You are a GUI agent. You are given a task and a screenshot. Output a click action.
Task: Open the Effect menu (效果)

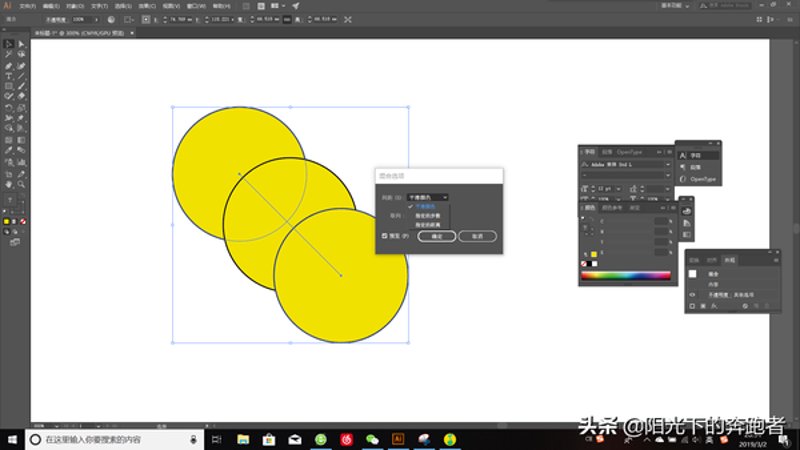tap(147, 6)
